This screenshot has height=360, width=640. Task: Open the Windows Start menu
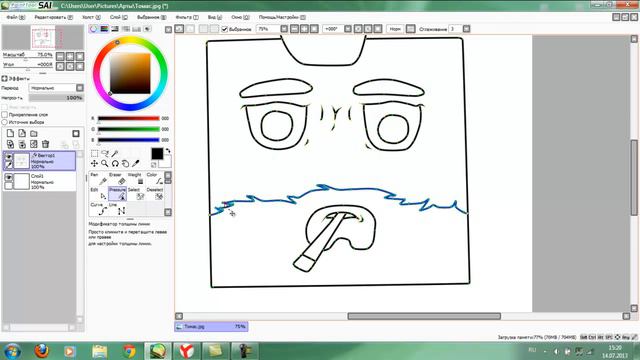click(x=12, y=351)
